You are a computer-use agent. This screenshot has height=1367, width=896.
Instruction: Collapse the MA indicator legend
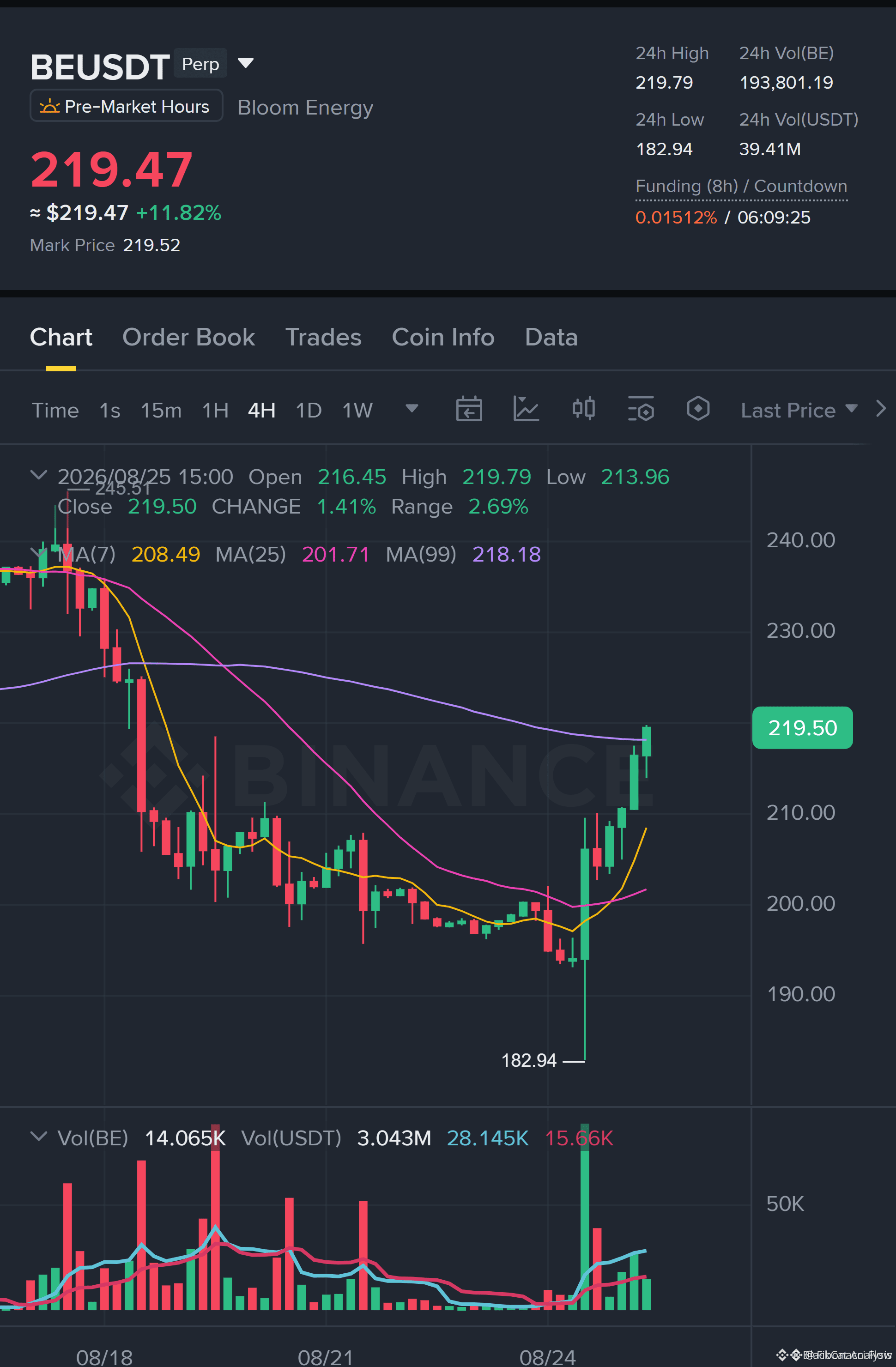(38, 552)
